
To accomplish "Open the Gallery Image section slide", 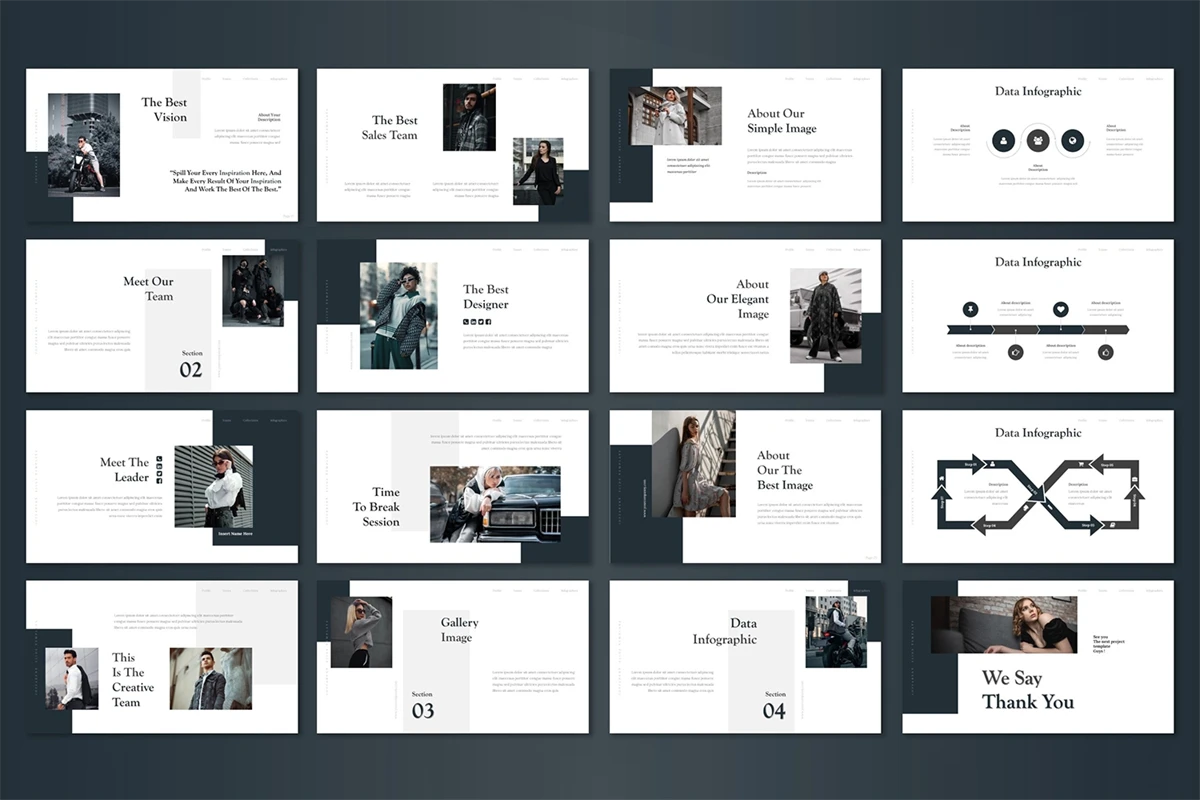I will pos(452,657).
